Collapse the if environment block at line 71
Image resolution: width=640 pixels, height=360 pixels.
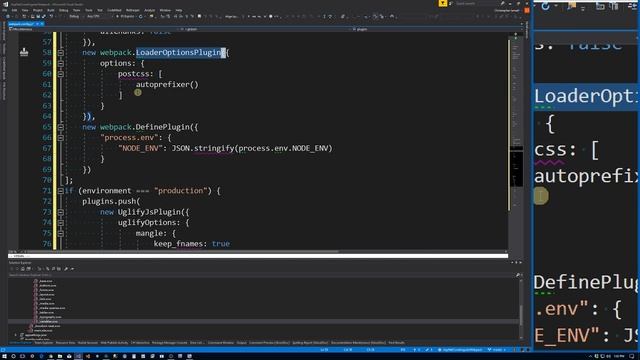pyautogui.click(x=60, y=191)
